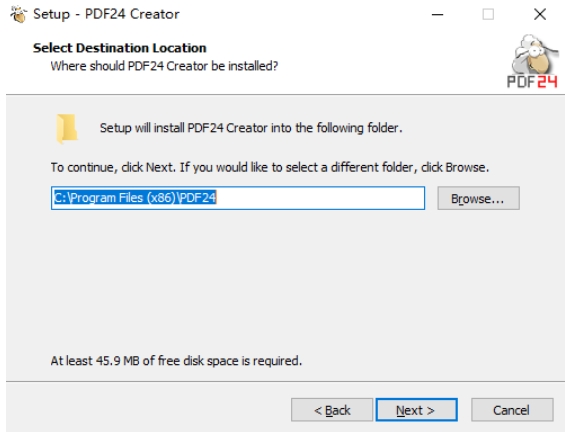Open the Browse... folder picker
Viewport: 565px width, 432px height.
click(x=478, y=198)
